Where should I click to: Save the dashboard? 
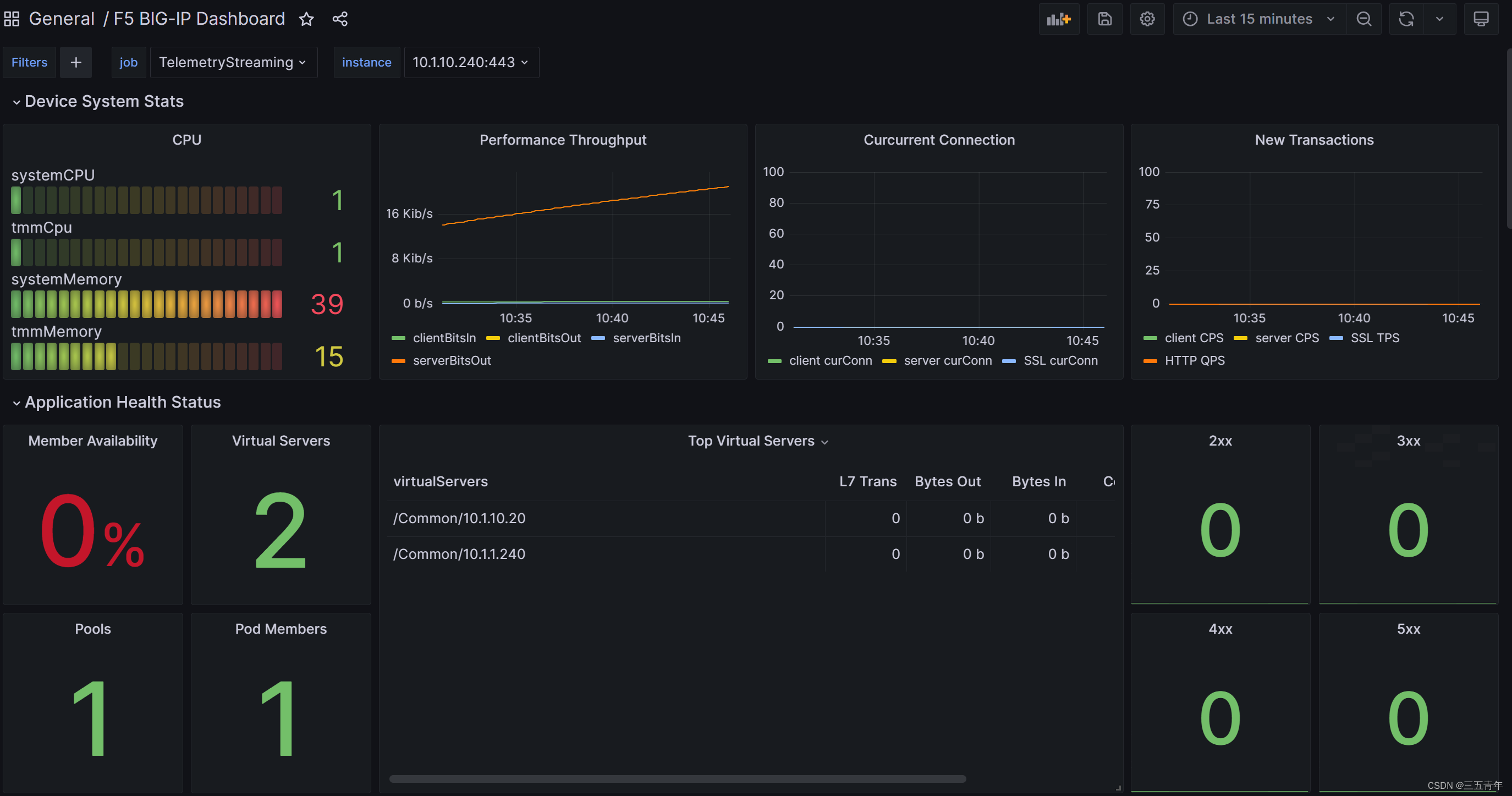(1104, 19)
